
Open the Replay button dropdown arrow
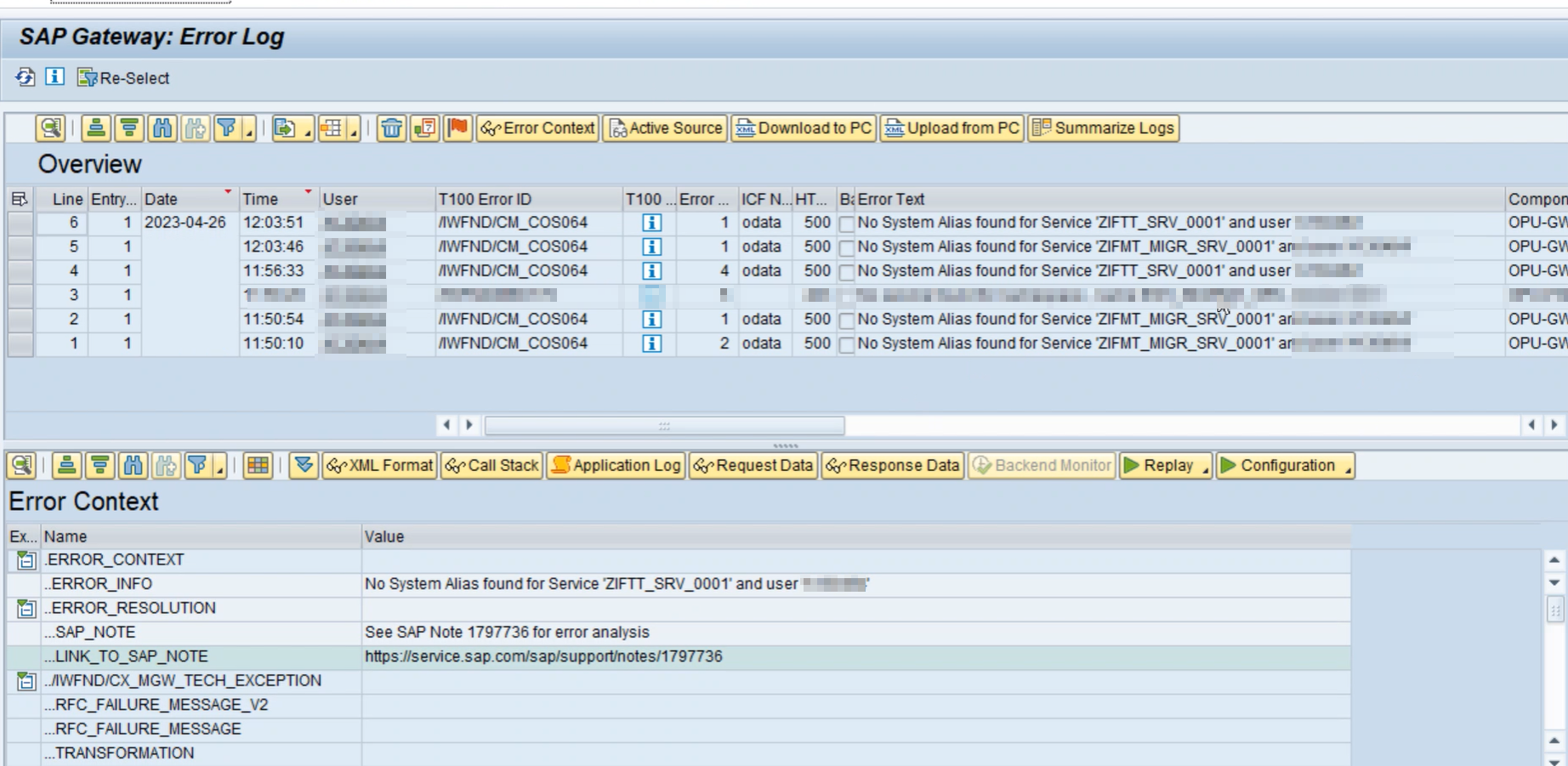coord(1206,467)
